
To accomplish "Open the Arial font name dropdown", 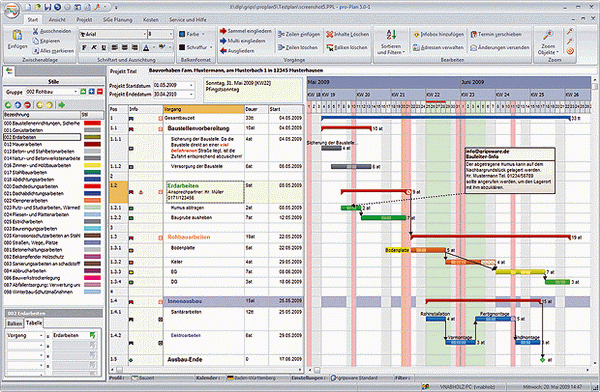I will [x=113, y=34].
